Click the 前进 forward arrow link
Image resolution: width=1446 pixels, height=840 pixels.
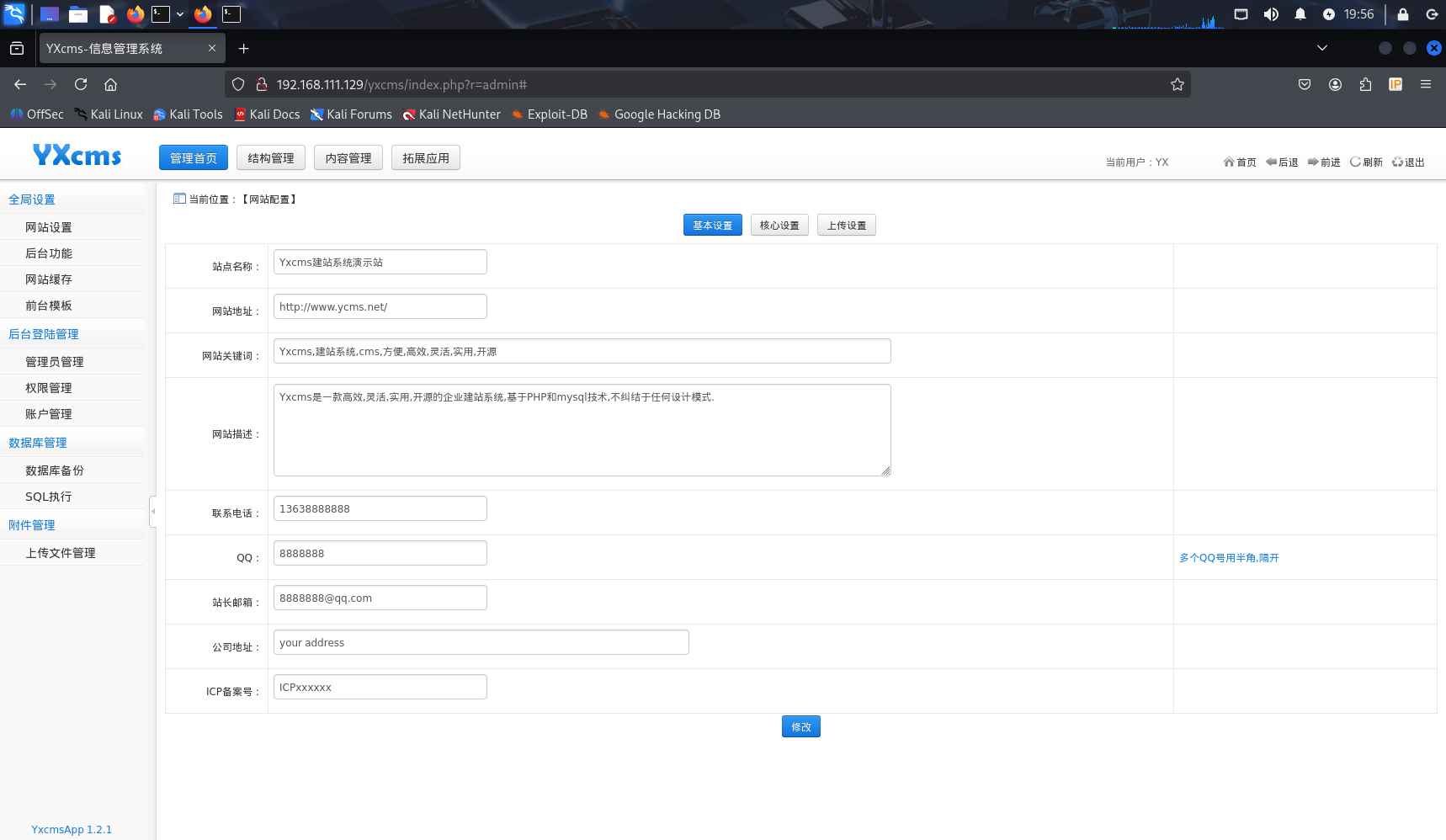(1324, 162)
